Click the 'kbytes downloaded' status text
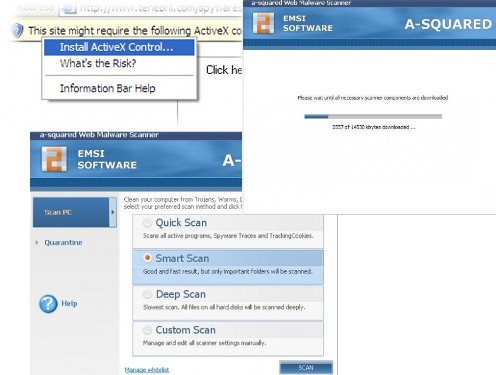496x375 pixels. (x=374, y=127)
